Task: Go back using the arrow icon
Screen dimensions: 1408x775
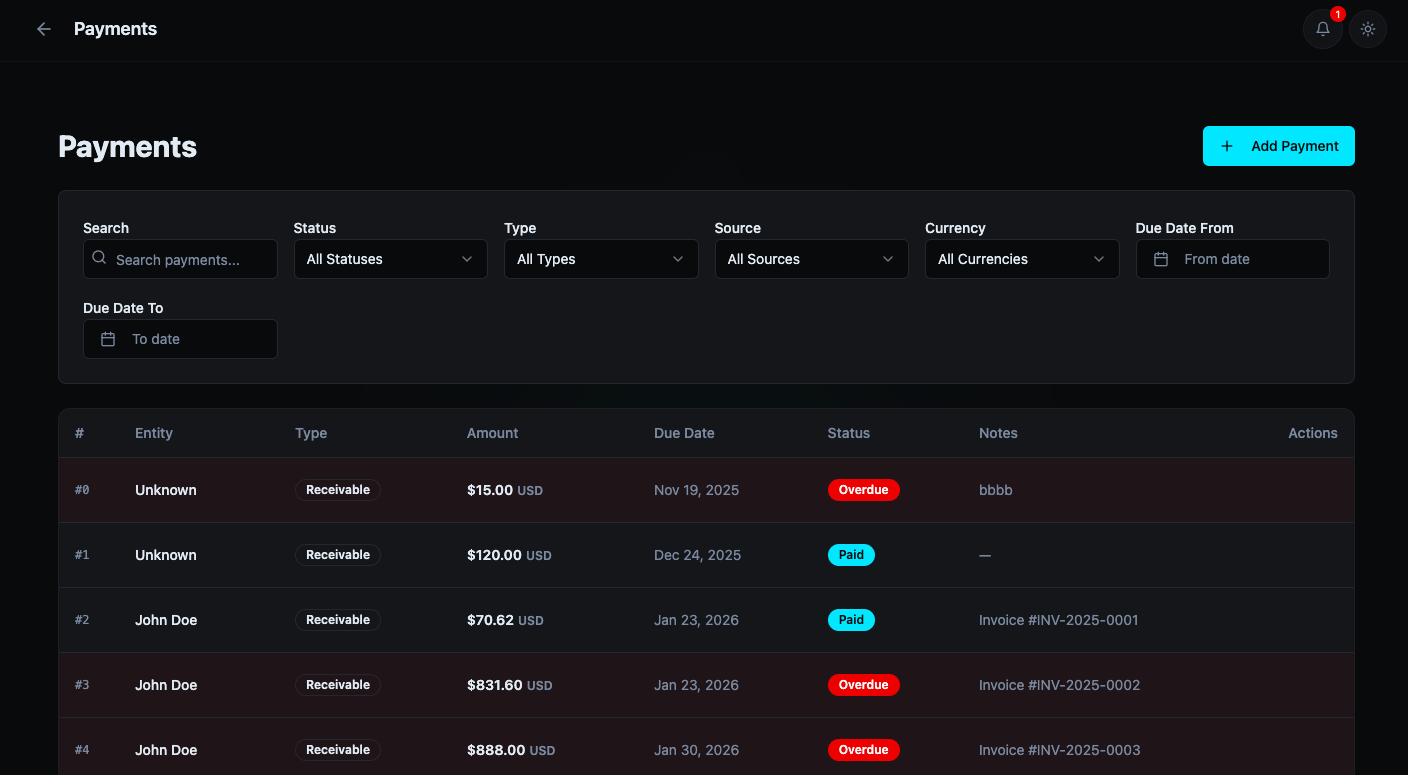Action: point(44,29)
